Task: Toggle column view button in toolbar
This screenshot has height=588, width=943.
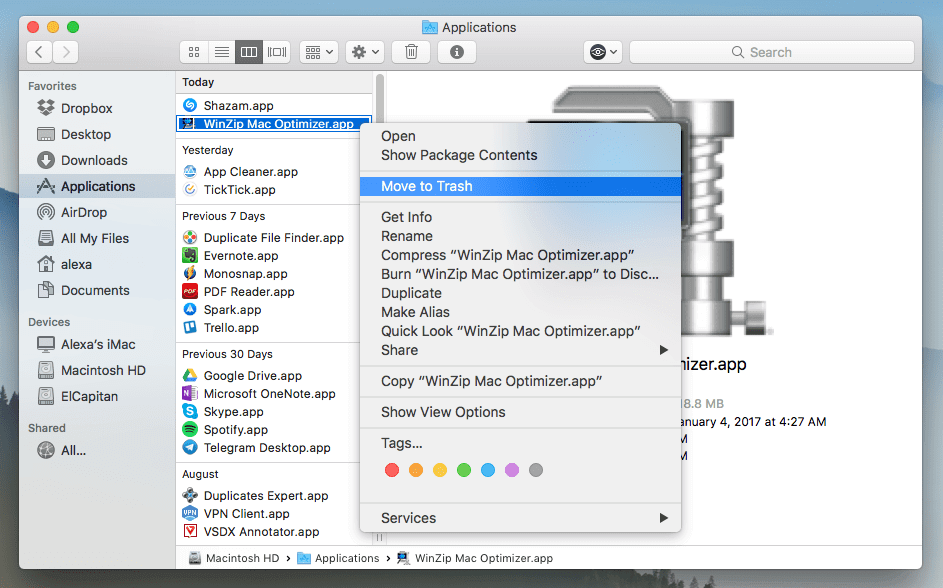Action: tap(249, 52)
